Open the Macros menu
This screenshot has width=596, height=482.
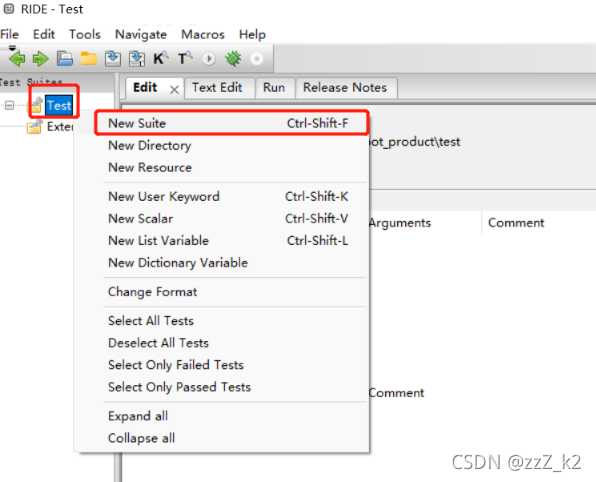203,34
